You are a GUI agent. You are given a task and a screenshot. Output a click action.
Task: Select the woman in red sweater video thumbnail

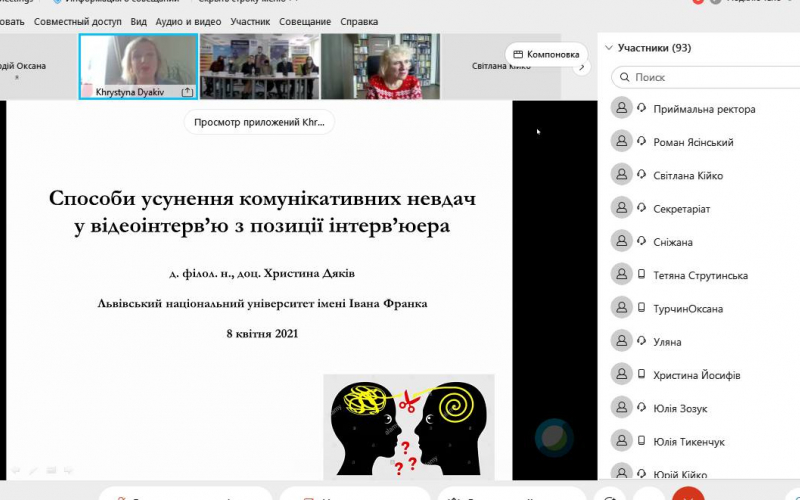pos(380,66)
